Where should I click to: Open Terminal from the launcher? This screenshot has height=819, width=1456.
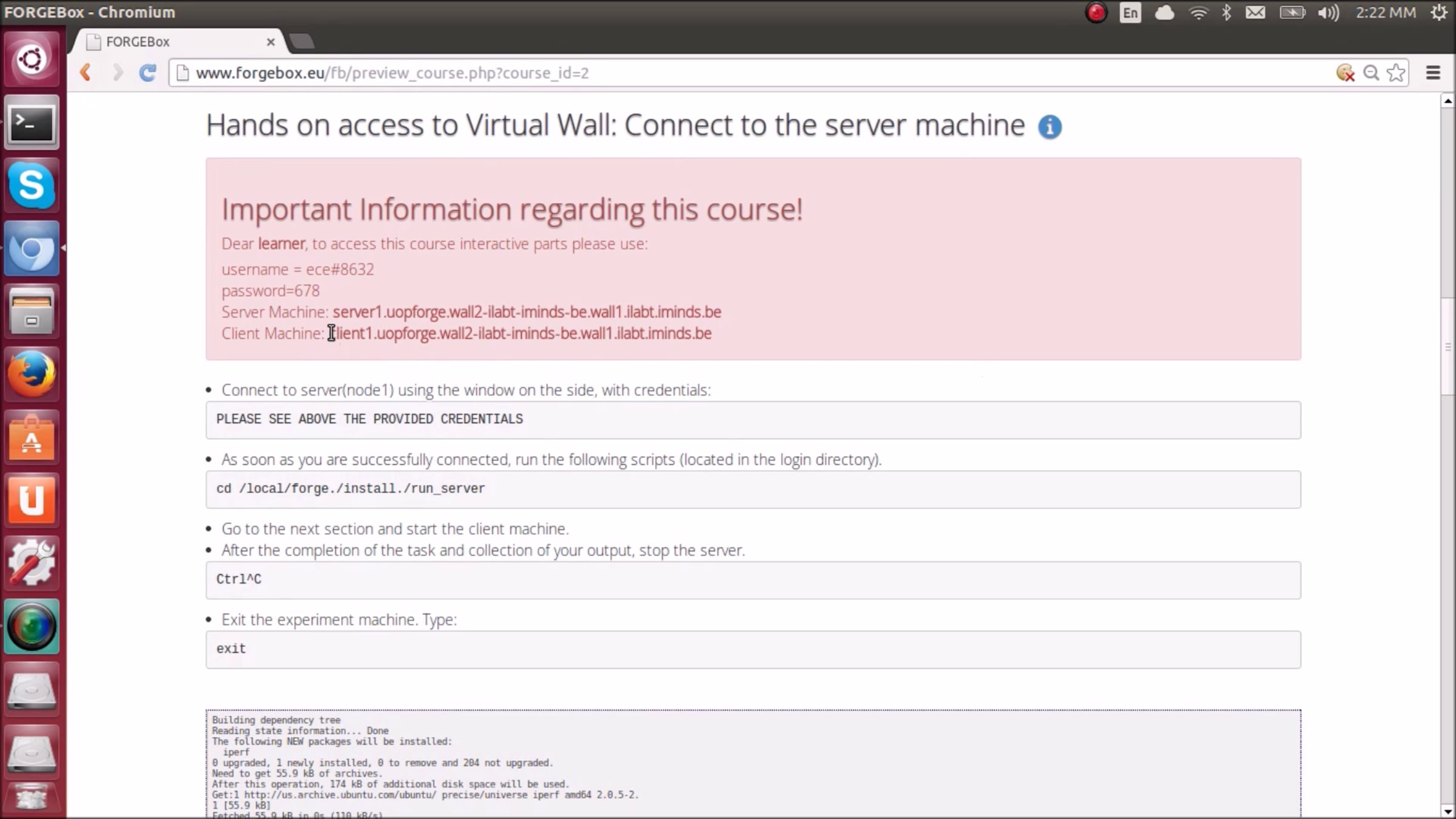point(32,123)
